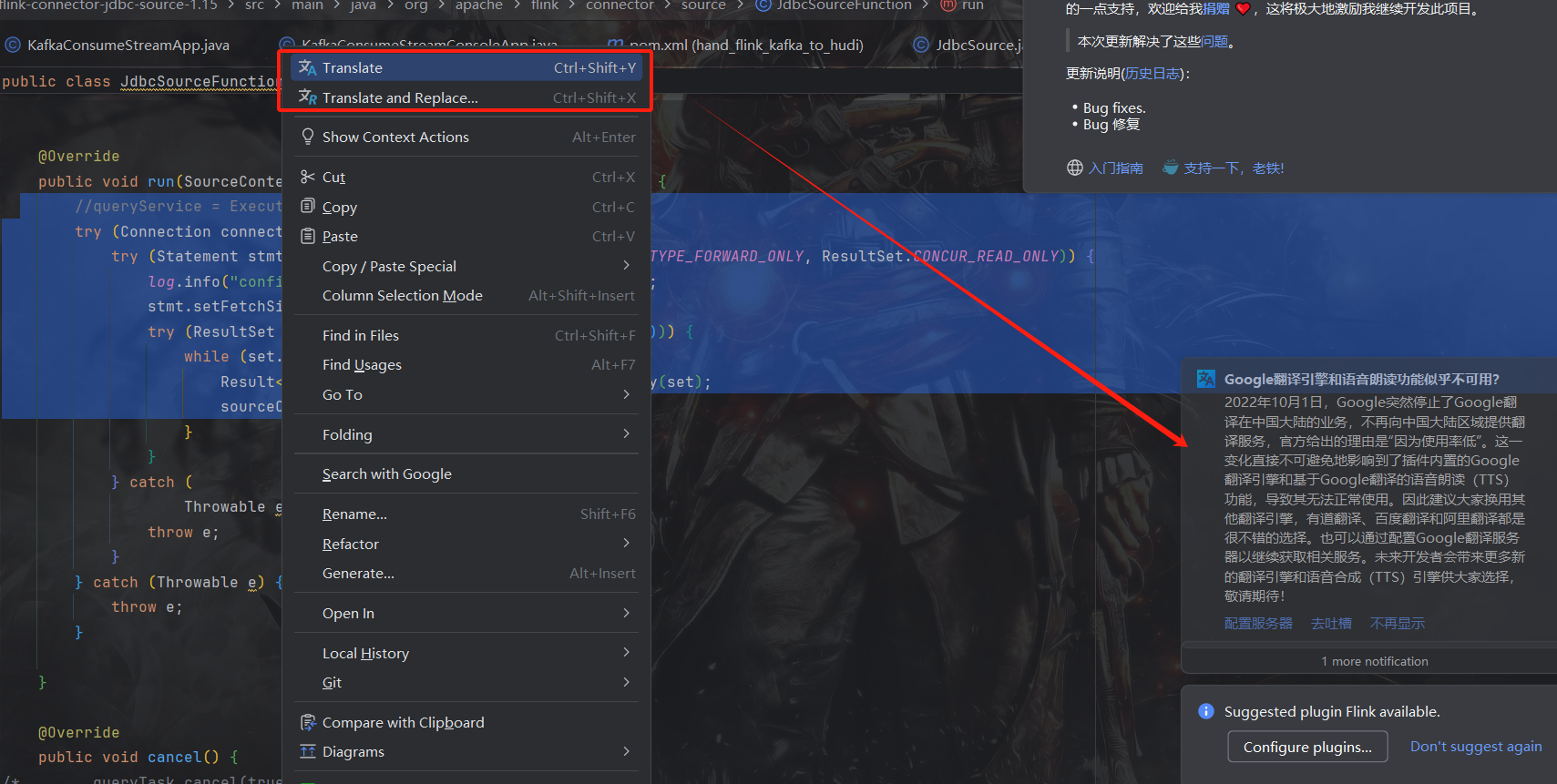Click the Configure plugins... button

point(1307,747)
